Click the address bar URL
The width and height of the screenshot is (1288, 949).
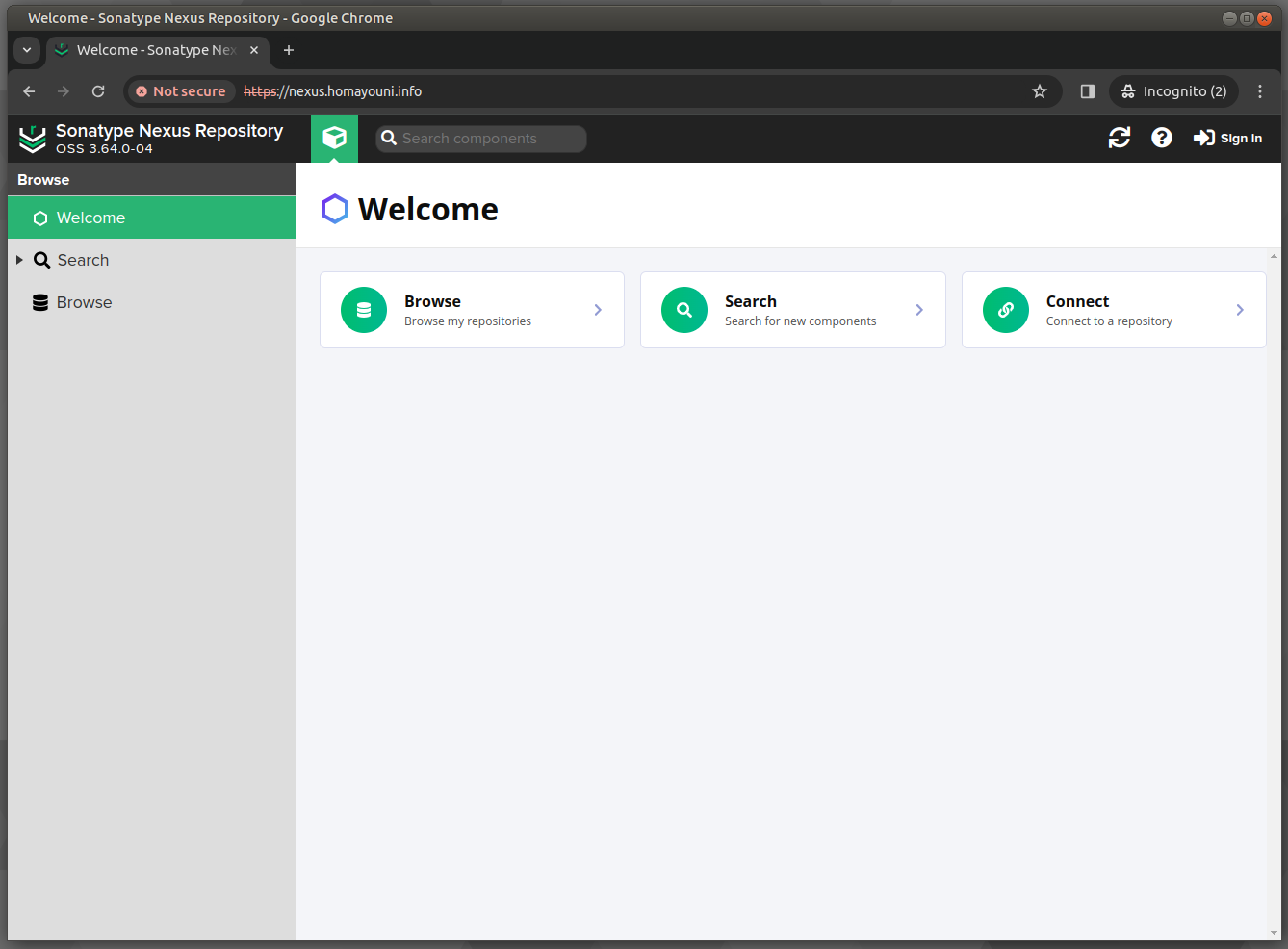pyautogui.click(x=332, y=91)
